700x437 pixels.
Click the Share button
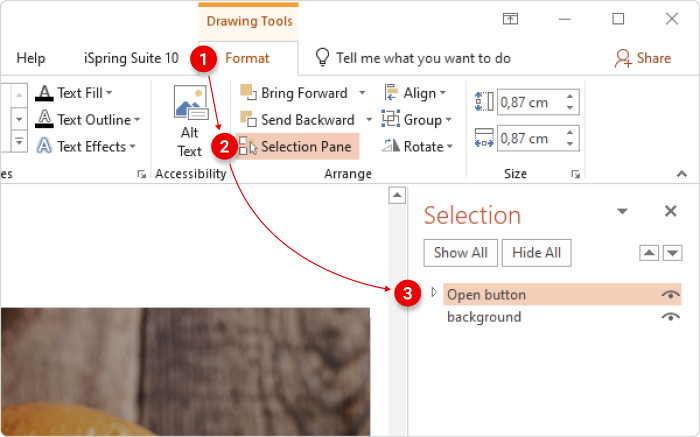pyautogui.click(x=643, y=58)
